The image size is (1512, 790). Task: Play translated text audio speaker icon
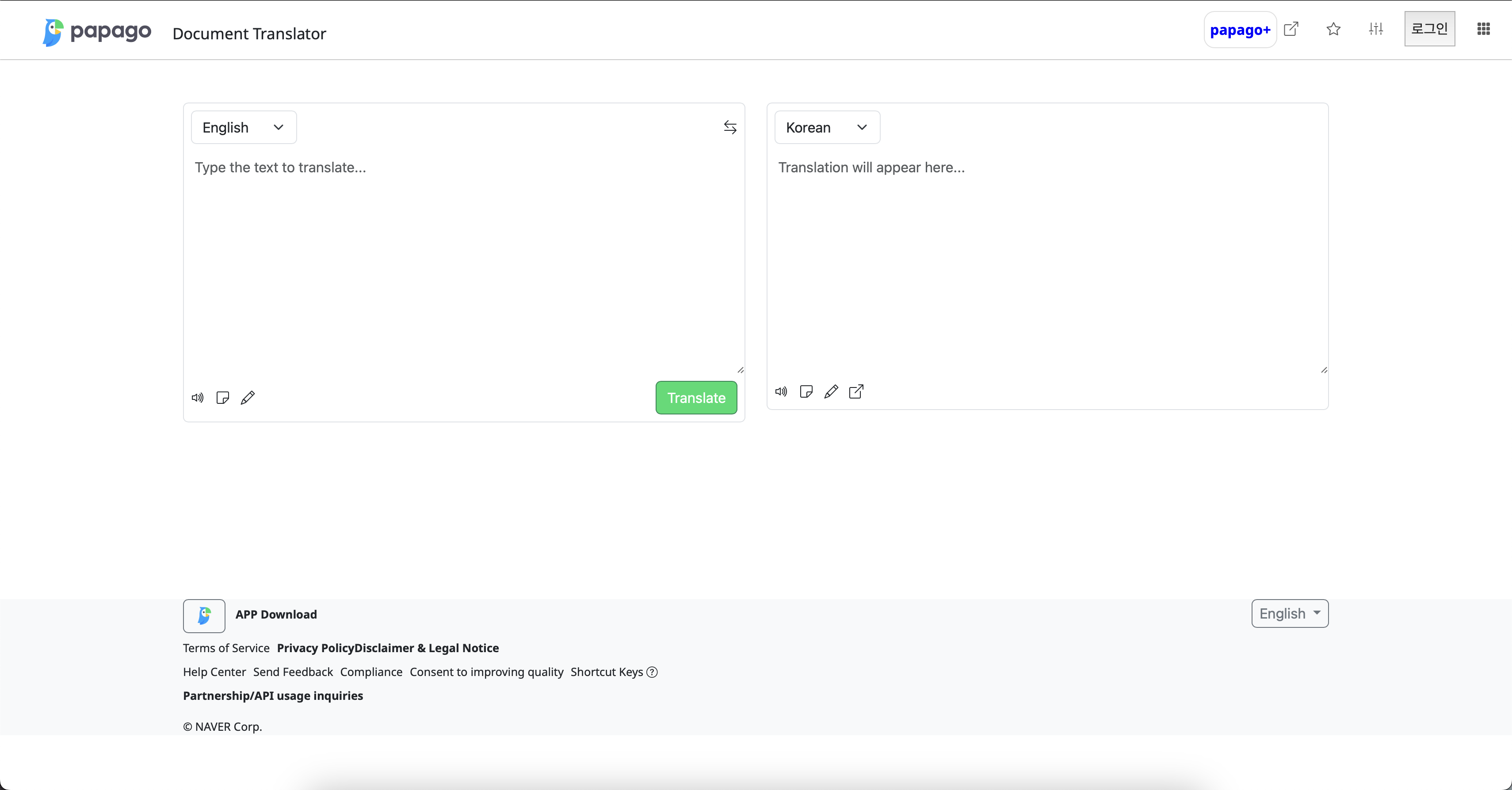781,391
